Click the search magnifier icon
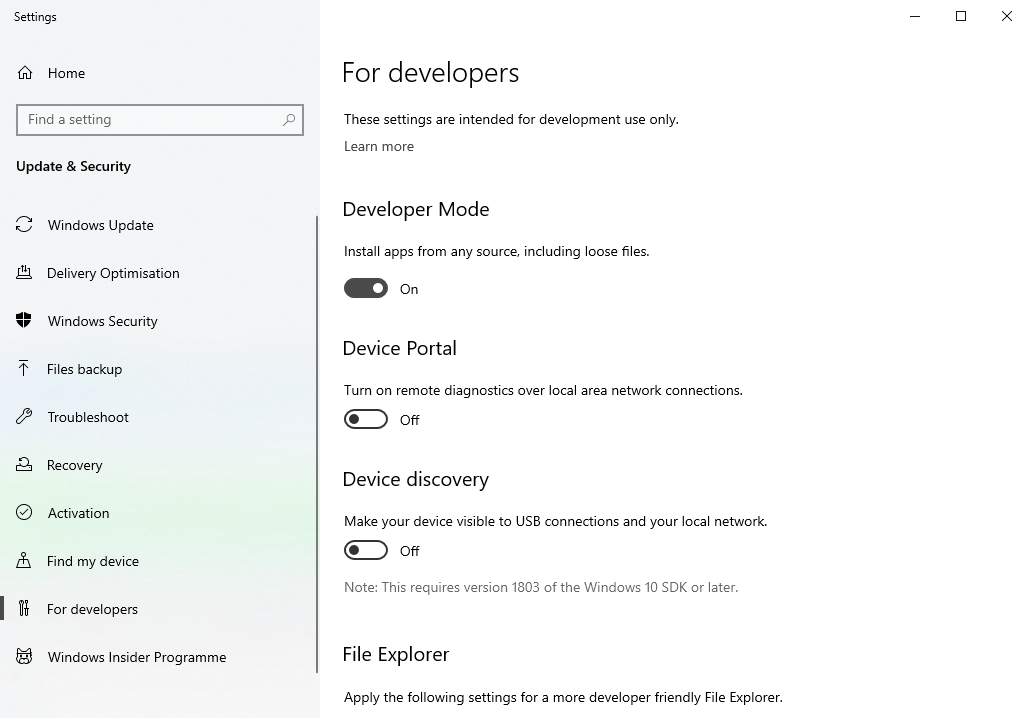 click(289, 120)
